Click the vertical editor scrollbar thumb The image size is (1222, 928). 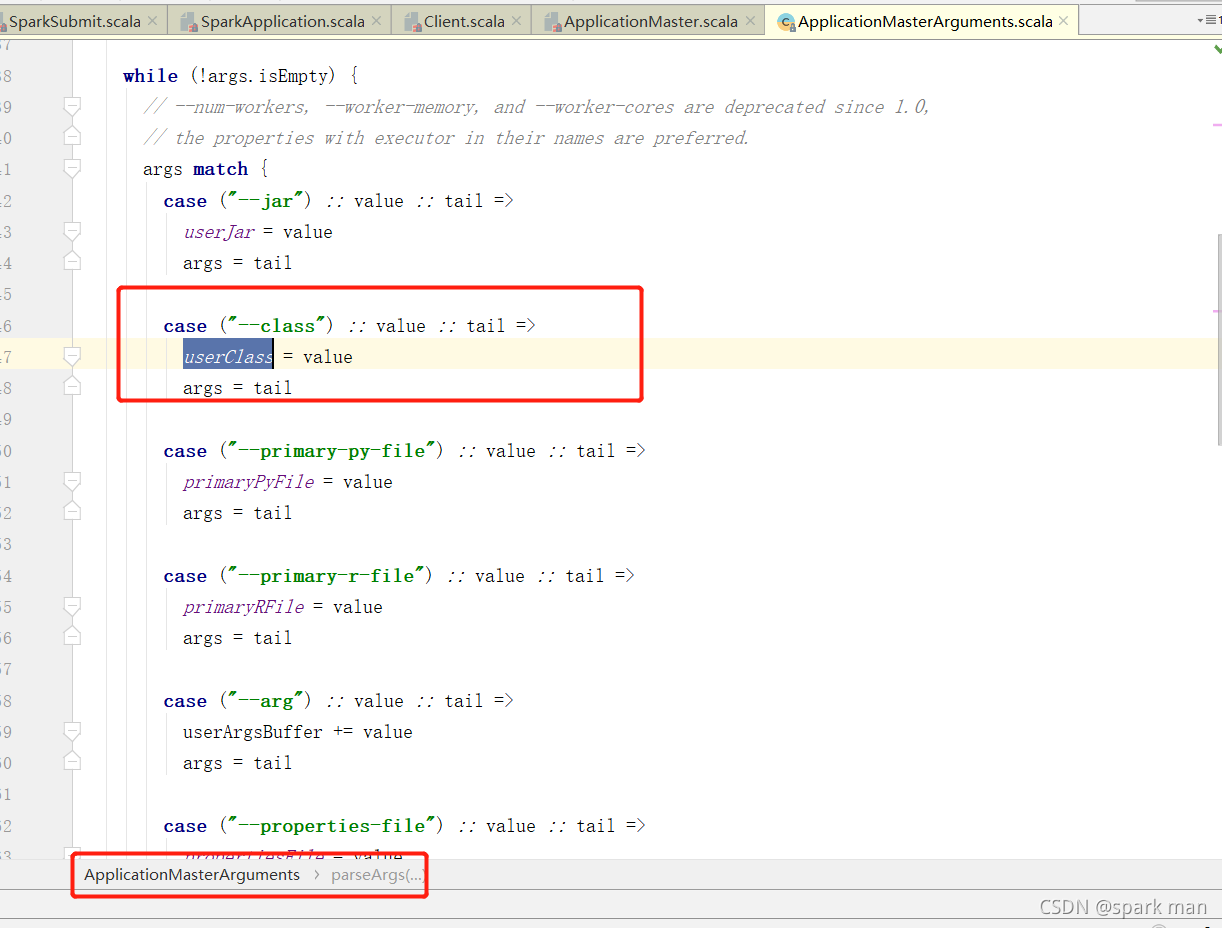click(x=1218, y=340)
